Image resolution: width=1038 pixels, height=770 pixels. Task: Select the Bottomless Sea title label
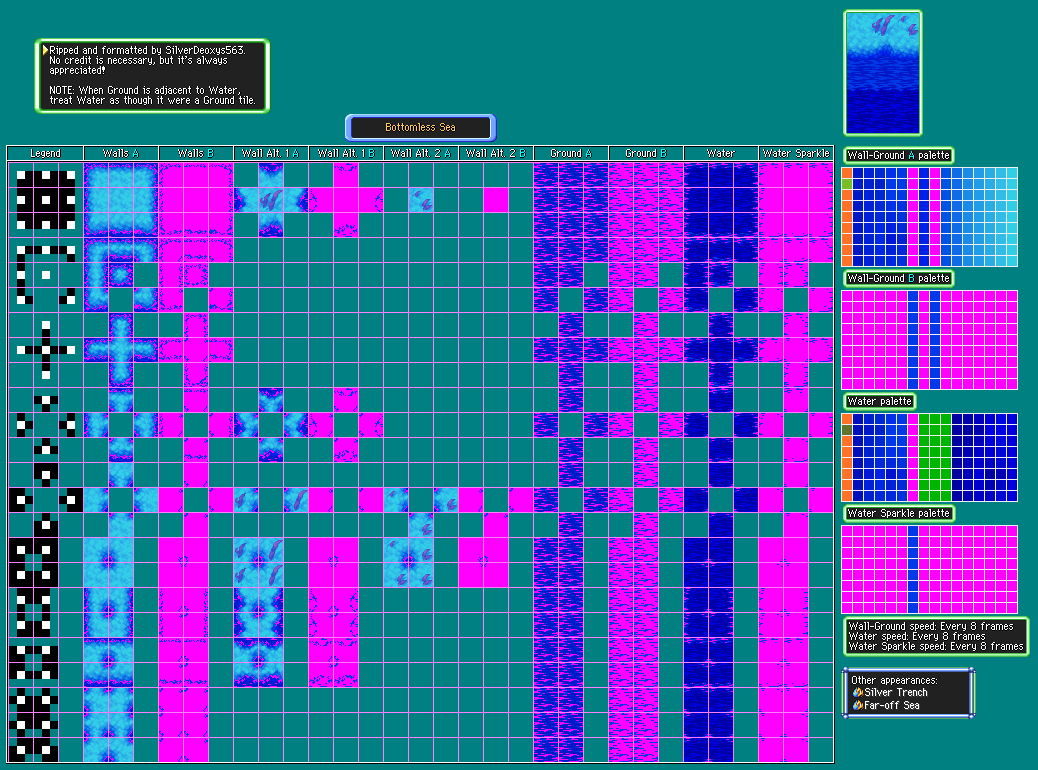[420, 127]
